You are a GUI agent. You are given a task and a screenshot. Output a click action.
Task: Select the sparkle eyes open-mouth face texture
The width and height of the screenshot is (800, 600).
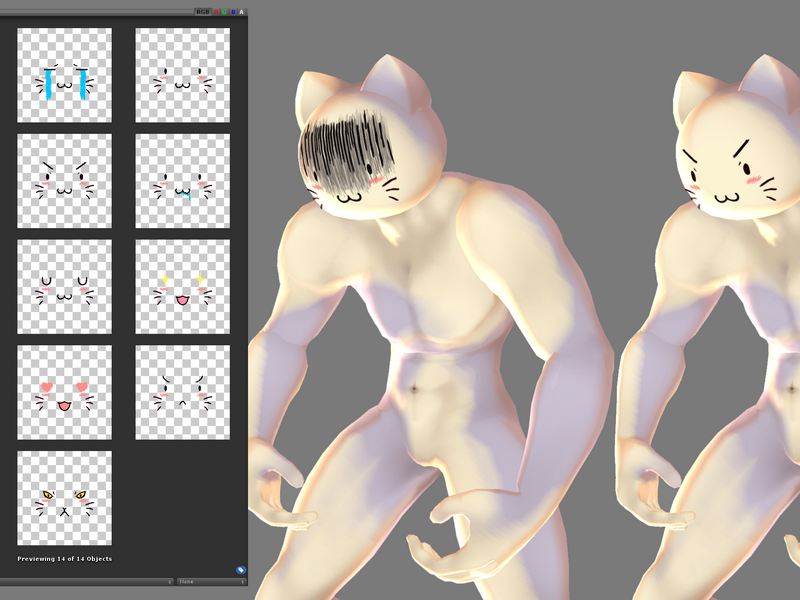(182, 287)
